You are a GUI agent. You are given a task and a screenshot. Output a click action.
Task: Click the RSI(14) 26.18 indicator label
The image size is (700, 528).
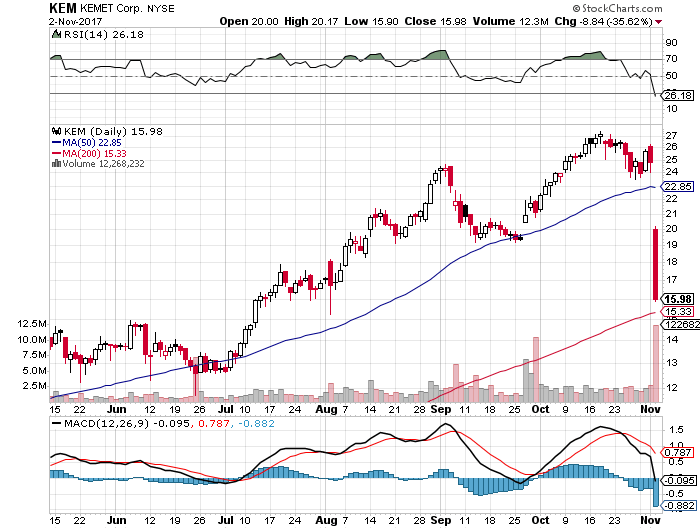pyautogui.click(x=90, y=33)
